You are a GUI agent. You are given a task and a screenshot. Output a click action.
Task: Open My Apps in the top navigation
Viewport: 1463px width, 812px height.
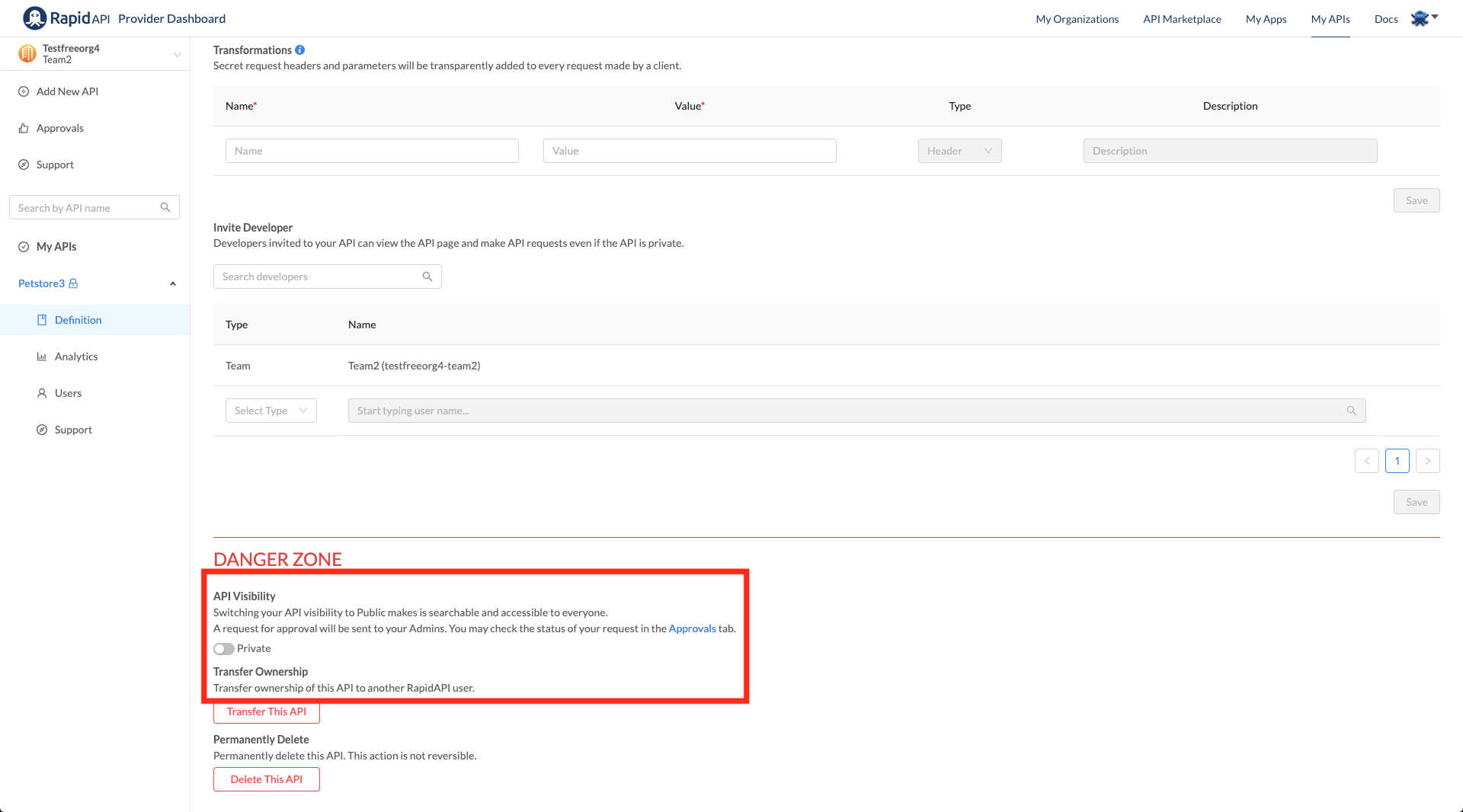(x=1266, y=19)
